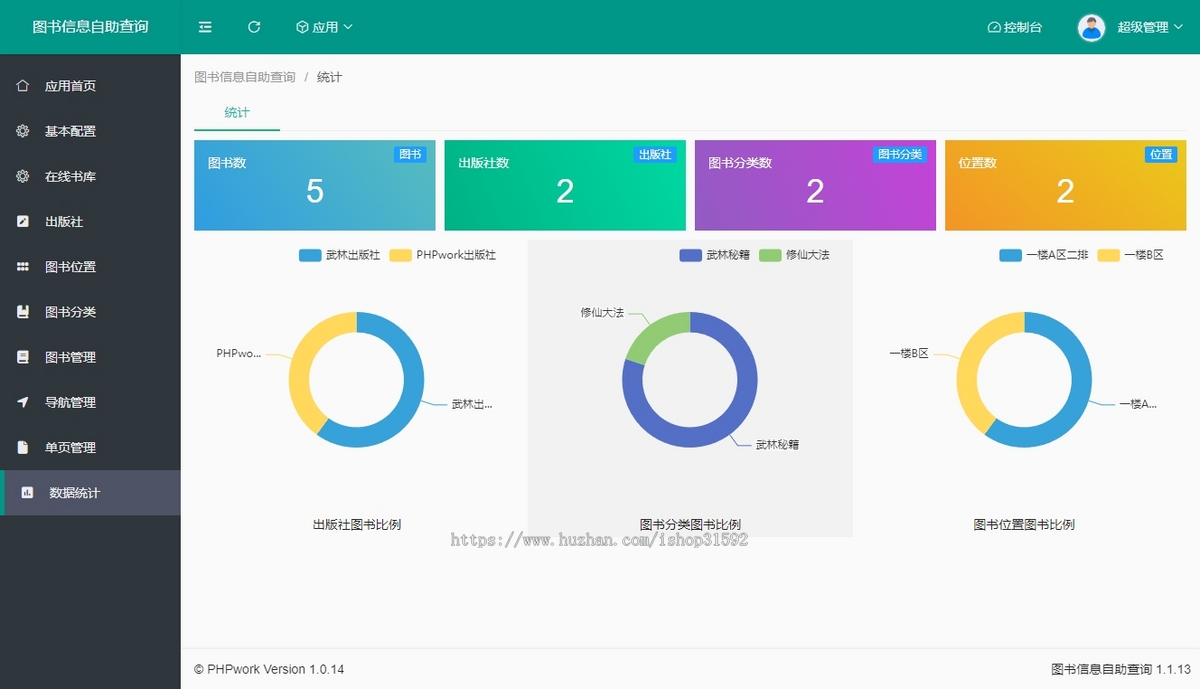Screen dimensions: 1200x689
Task: Select the 统计 tab
Action: coord(237,113)
